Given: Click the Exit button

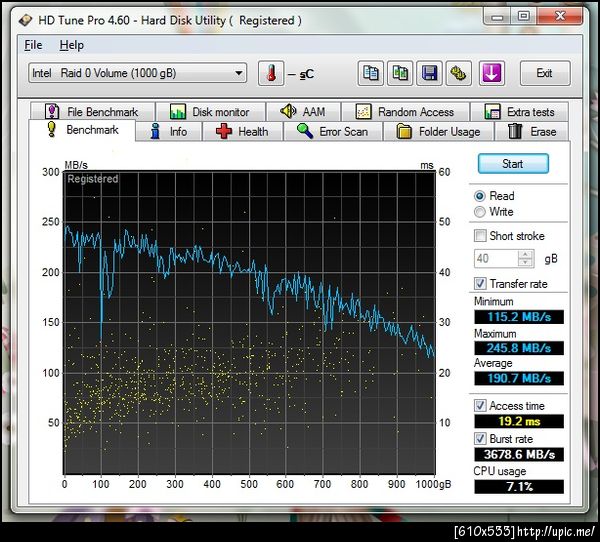Looking at the screenshot, I should click(x=543, y=73).
